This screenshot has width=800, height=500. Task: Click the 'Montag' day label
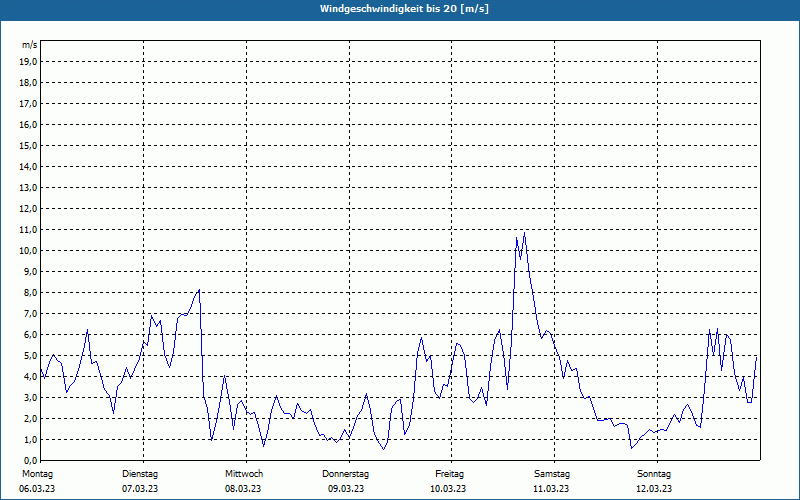(37, 474)
